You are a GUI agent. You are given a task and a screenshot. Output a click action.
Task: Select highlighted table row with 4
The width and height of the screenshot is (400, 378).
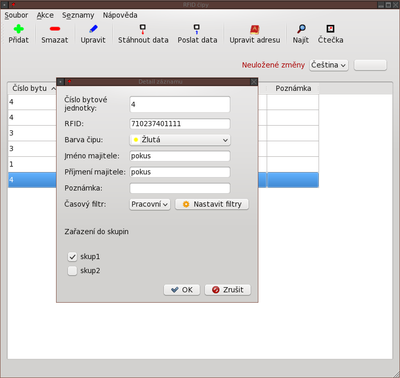click(163, 180)
